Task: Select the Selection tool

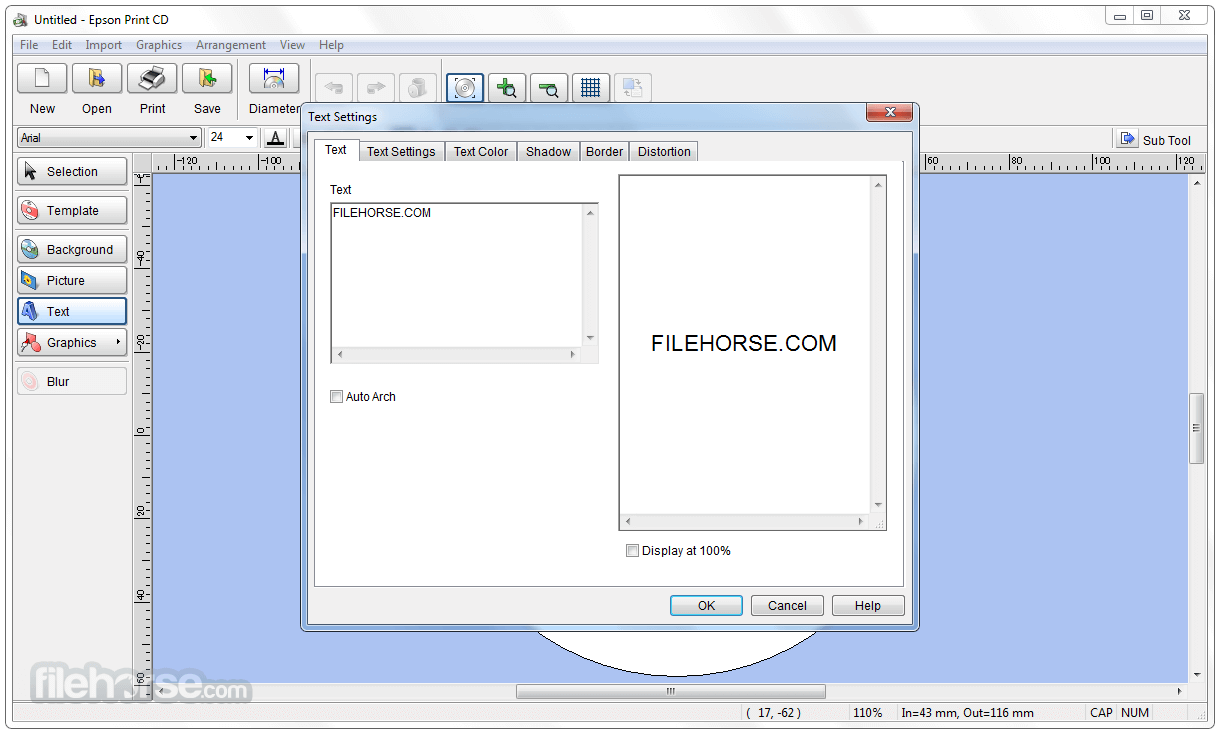Action: pos(72,172)
